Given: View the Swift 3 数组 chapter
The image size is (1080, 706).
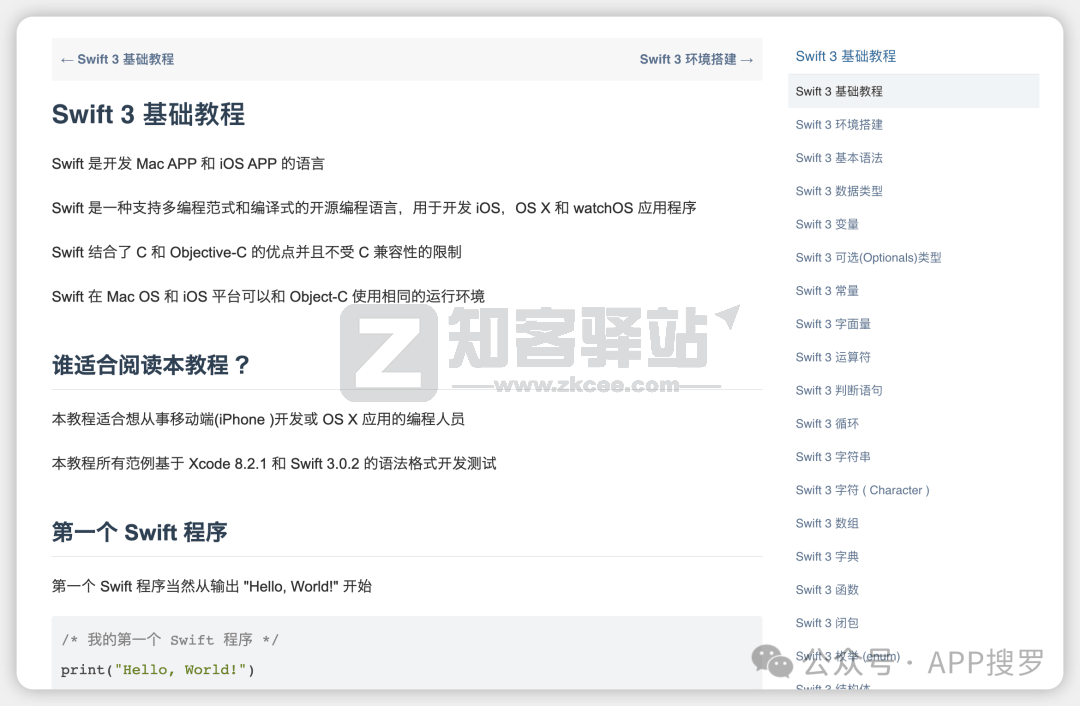Looking at the screenshot, I should point(827,522).
